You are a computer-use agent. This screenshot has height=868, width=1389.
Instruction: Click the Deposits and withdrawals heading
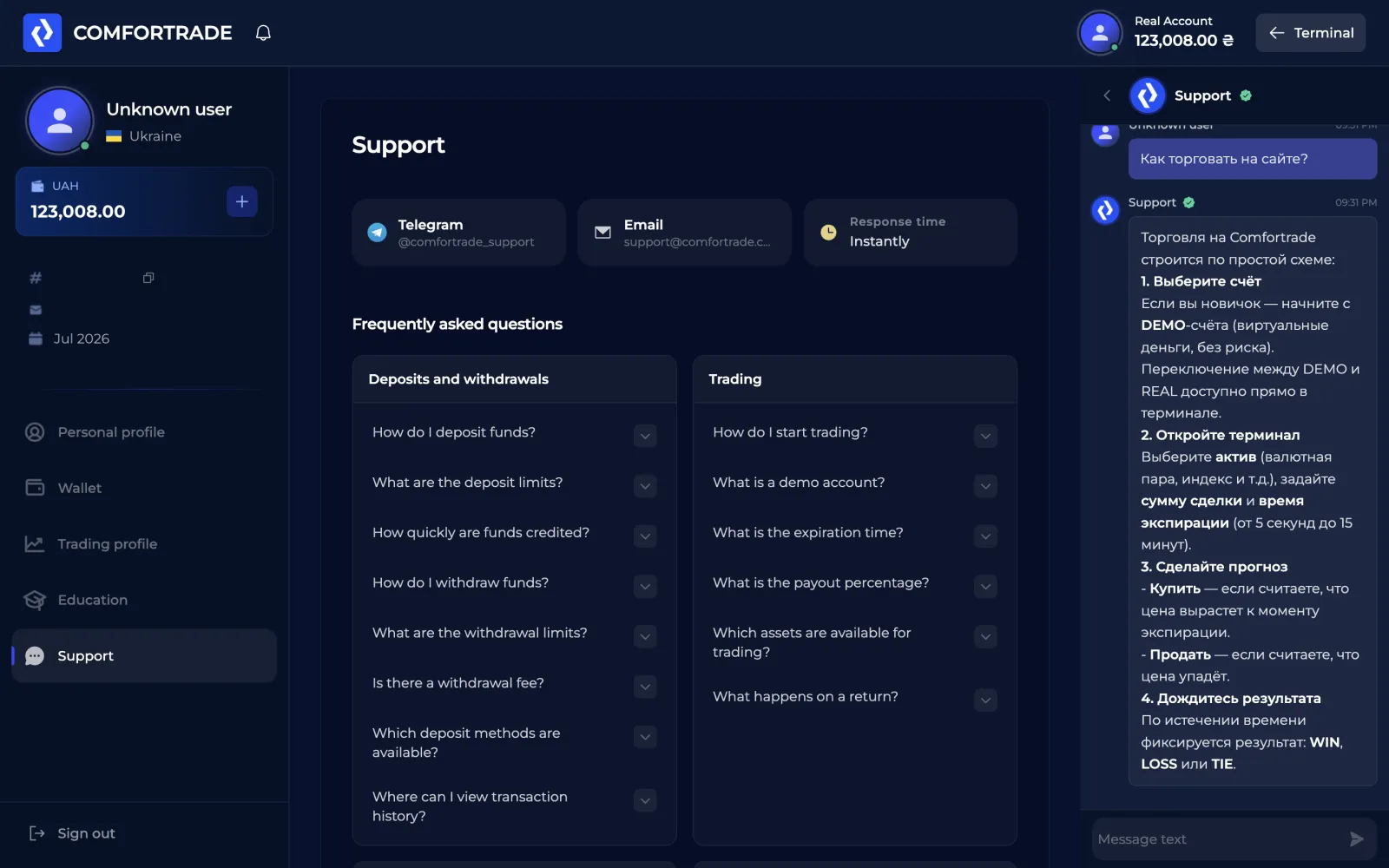click(x=458, y=379)
